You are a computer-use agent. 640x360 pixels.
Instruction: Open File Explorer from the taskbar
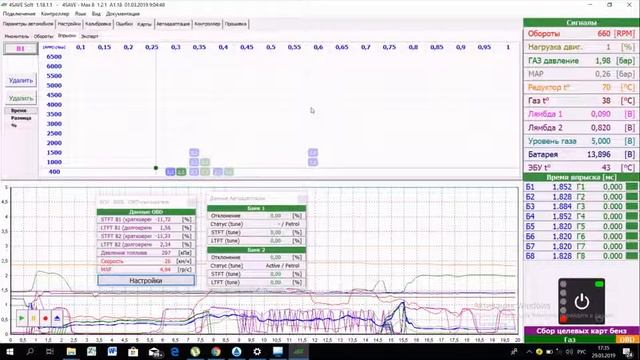coord(71,351)
